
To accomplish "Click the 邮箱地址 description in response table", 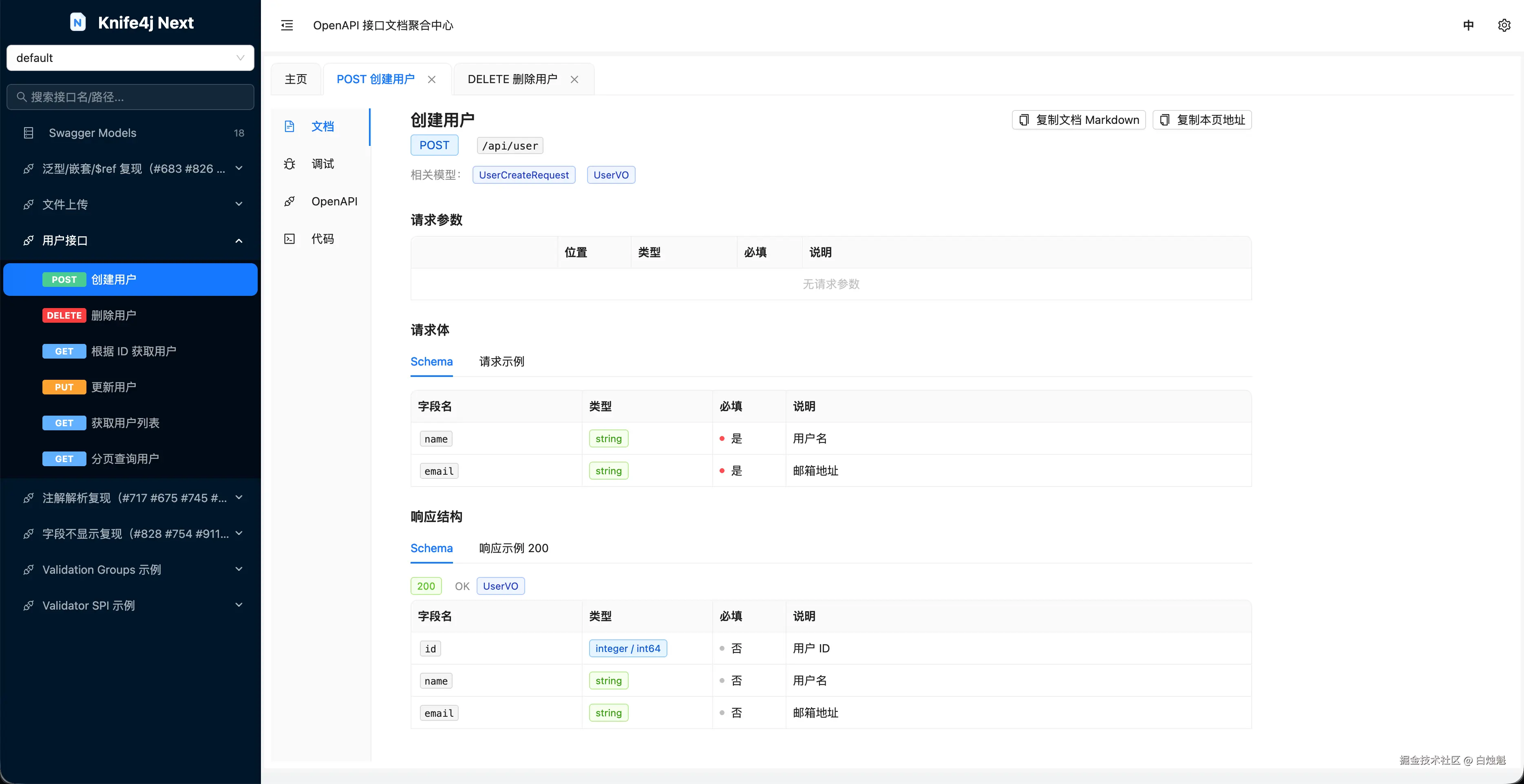I will (x=815, y=713).
